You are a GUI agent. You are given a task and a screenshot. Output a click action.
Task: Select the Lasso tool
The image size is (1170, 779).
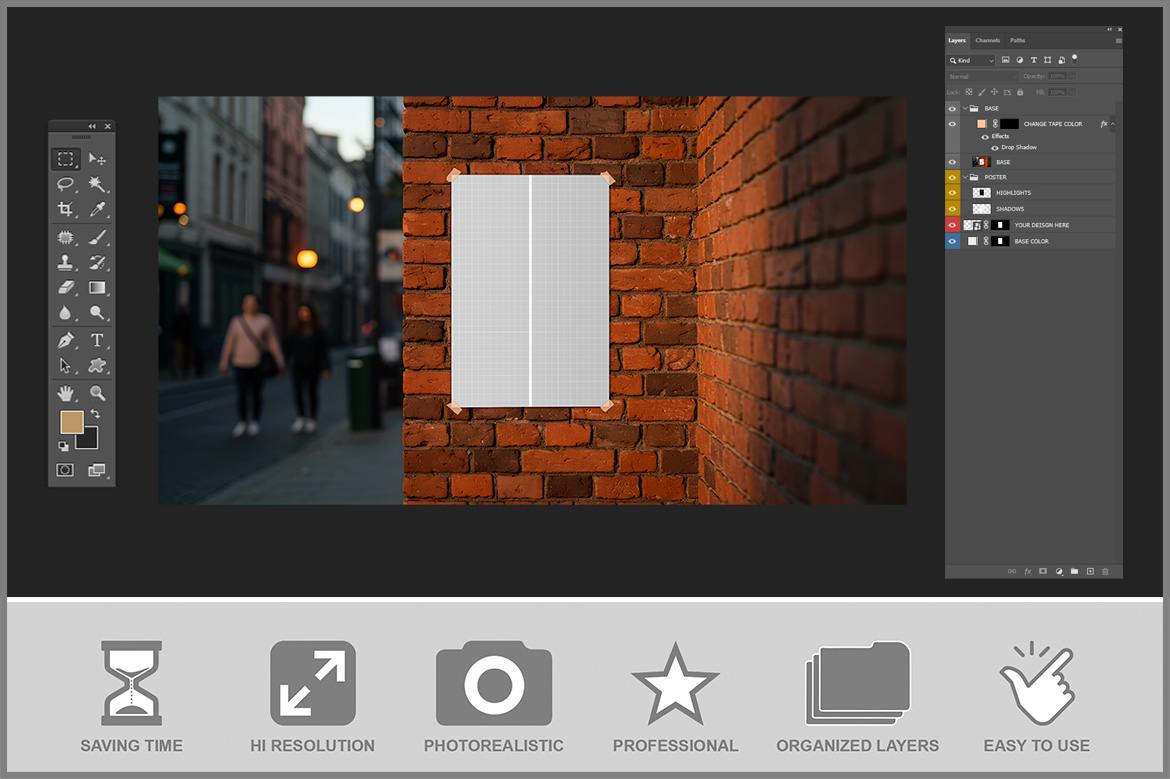65,184
